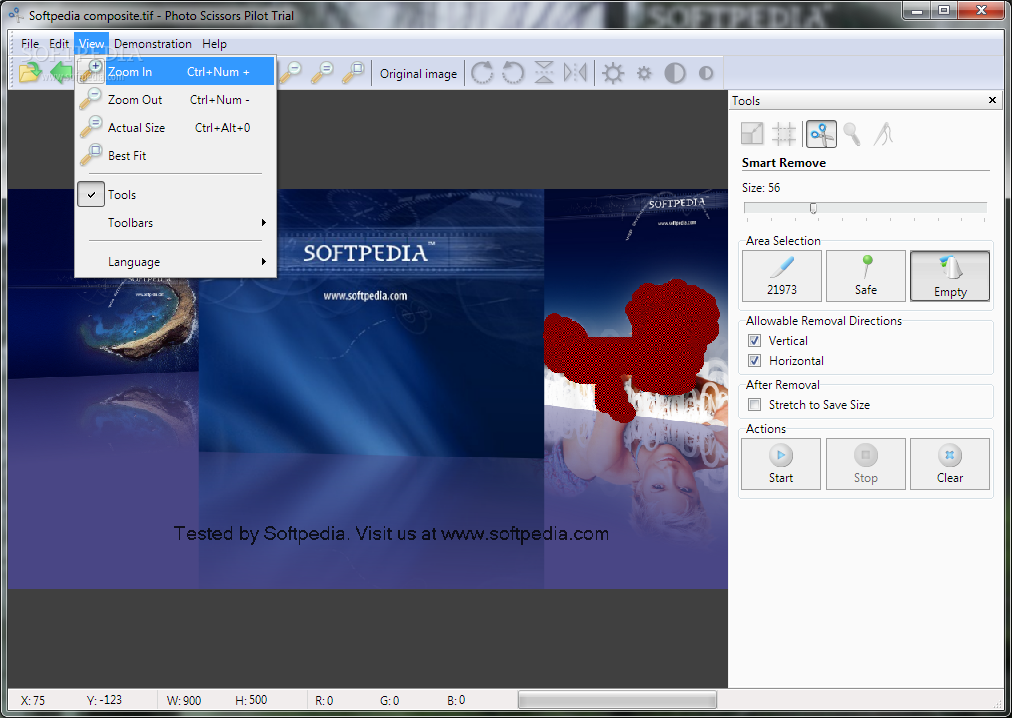Close the View menu
Viewport: 1012px width, 718px height.
[92, 44]
